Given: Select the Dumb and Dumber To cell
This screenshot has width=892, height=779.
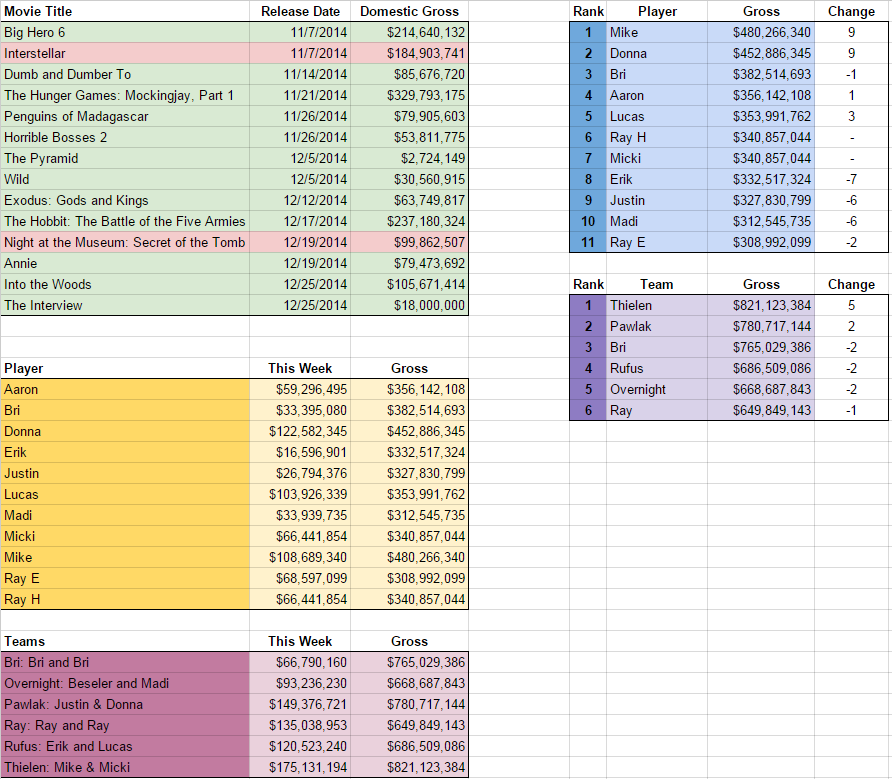Looking at the screenshot, I should [x=125, y=75].
